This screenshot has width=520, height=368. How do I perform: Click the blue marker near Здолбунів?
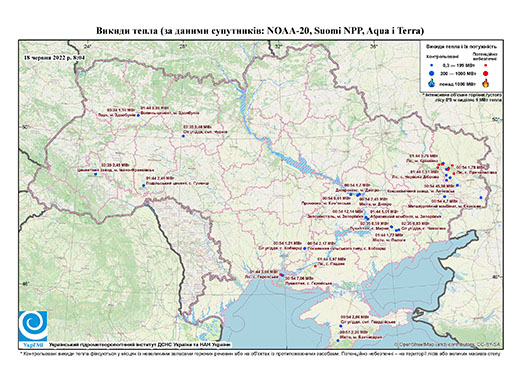tap(138, 115)
